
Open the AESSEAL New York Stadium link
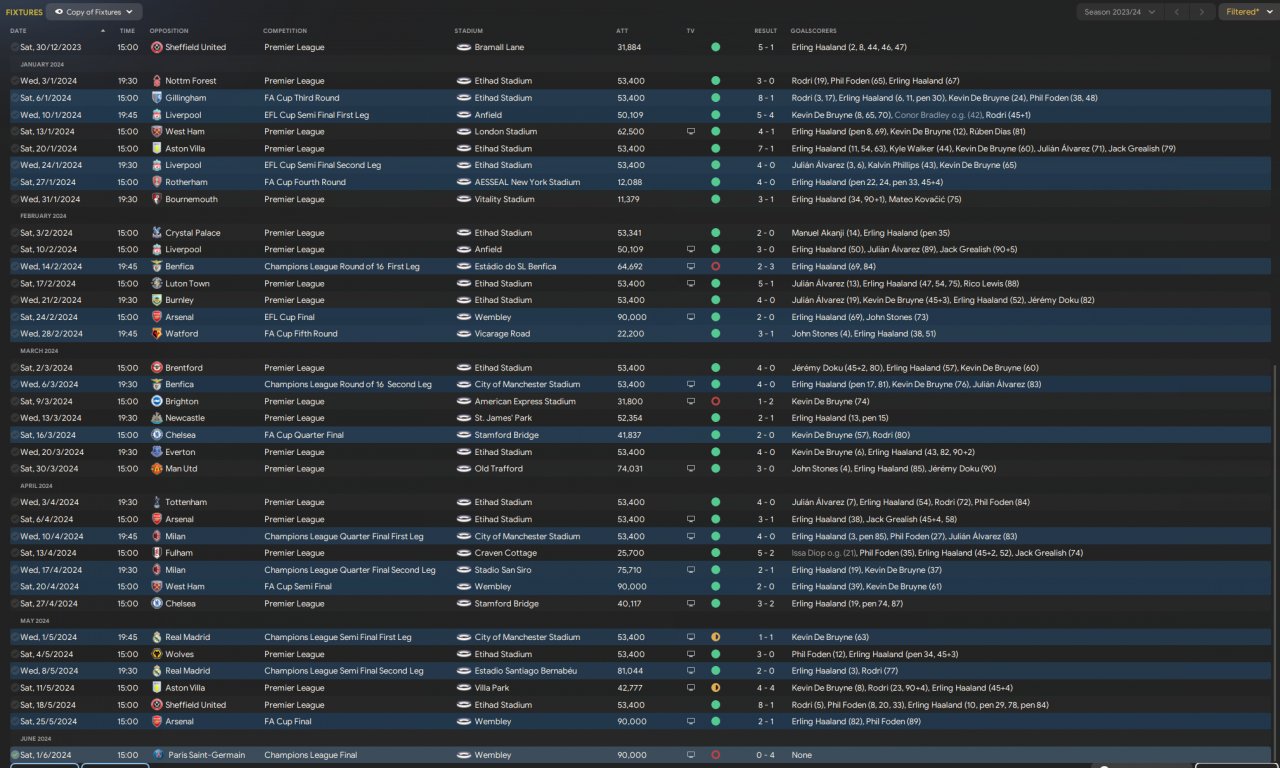(528, 182)
